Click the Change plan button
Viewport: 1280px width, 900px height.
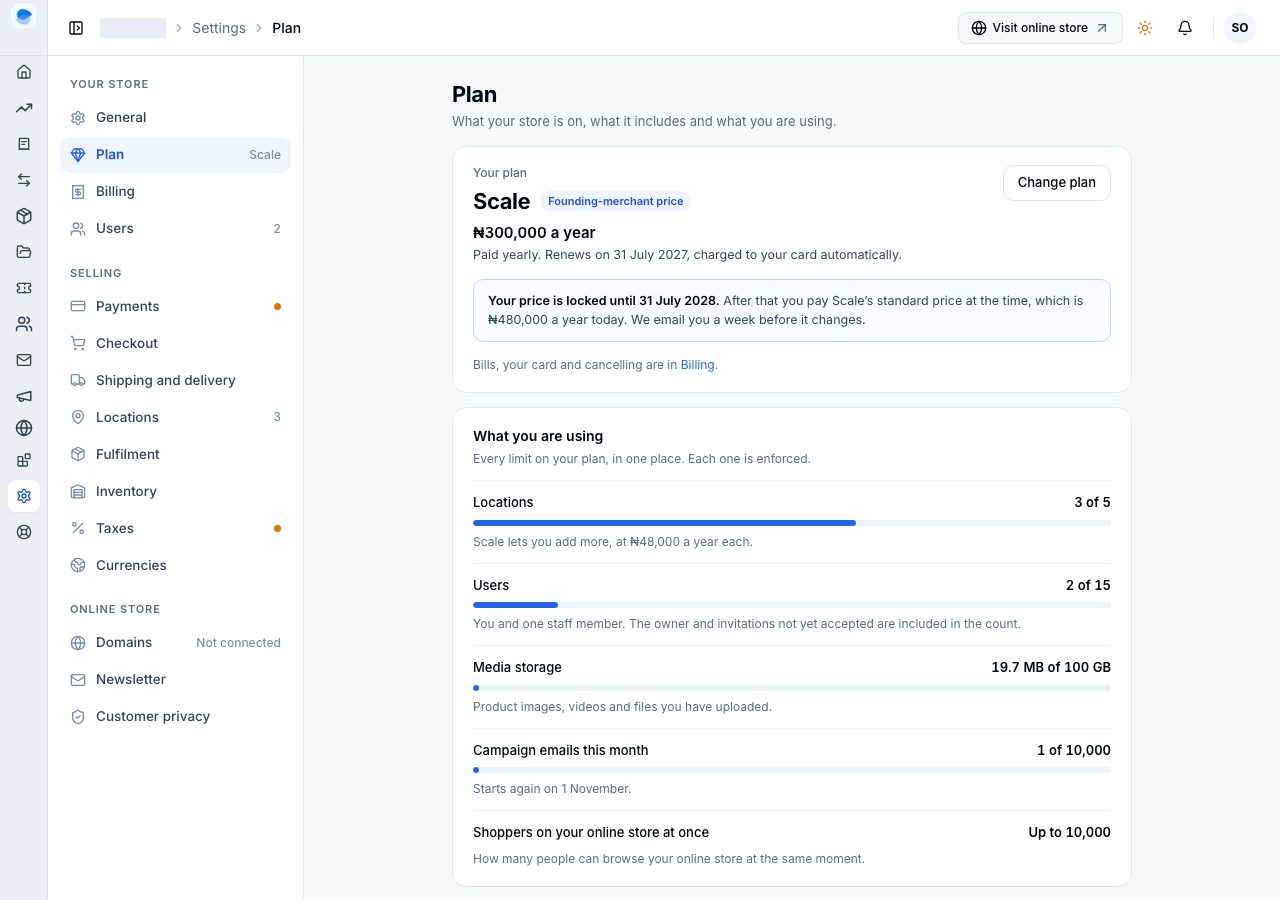1056,183
